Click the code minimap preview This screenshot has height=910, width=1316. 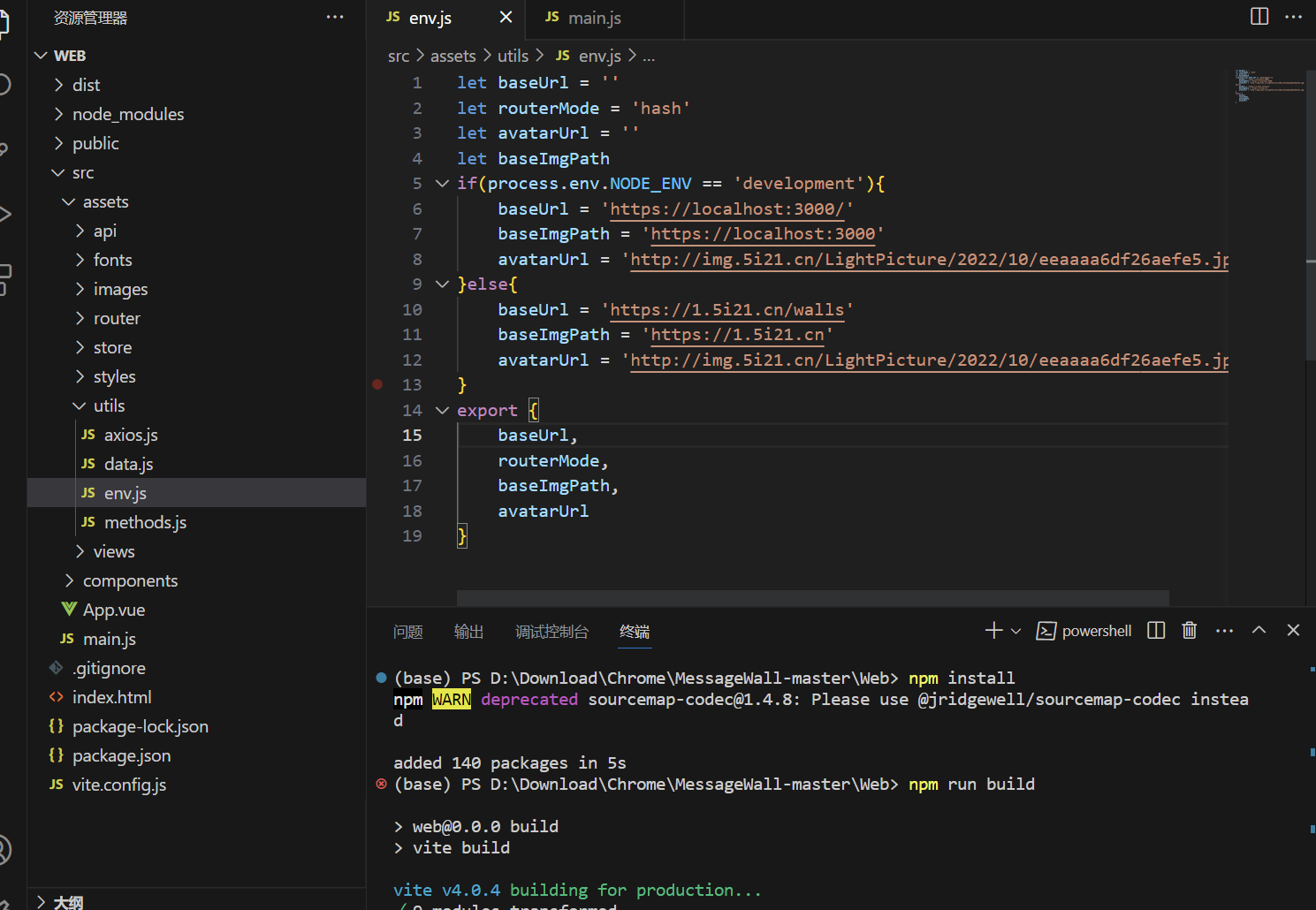tap(1269, 86)
